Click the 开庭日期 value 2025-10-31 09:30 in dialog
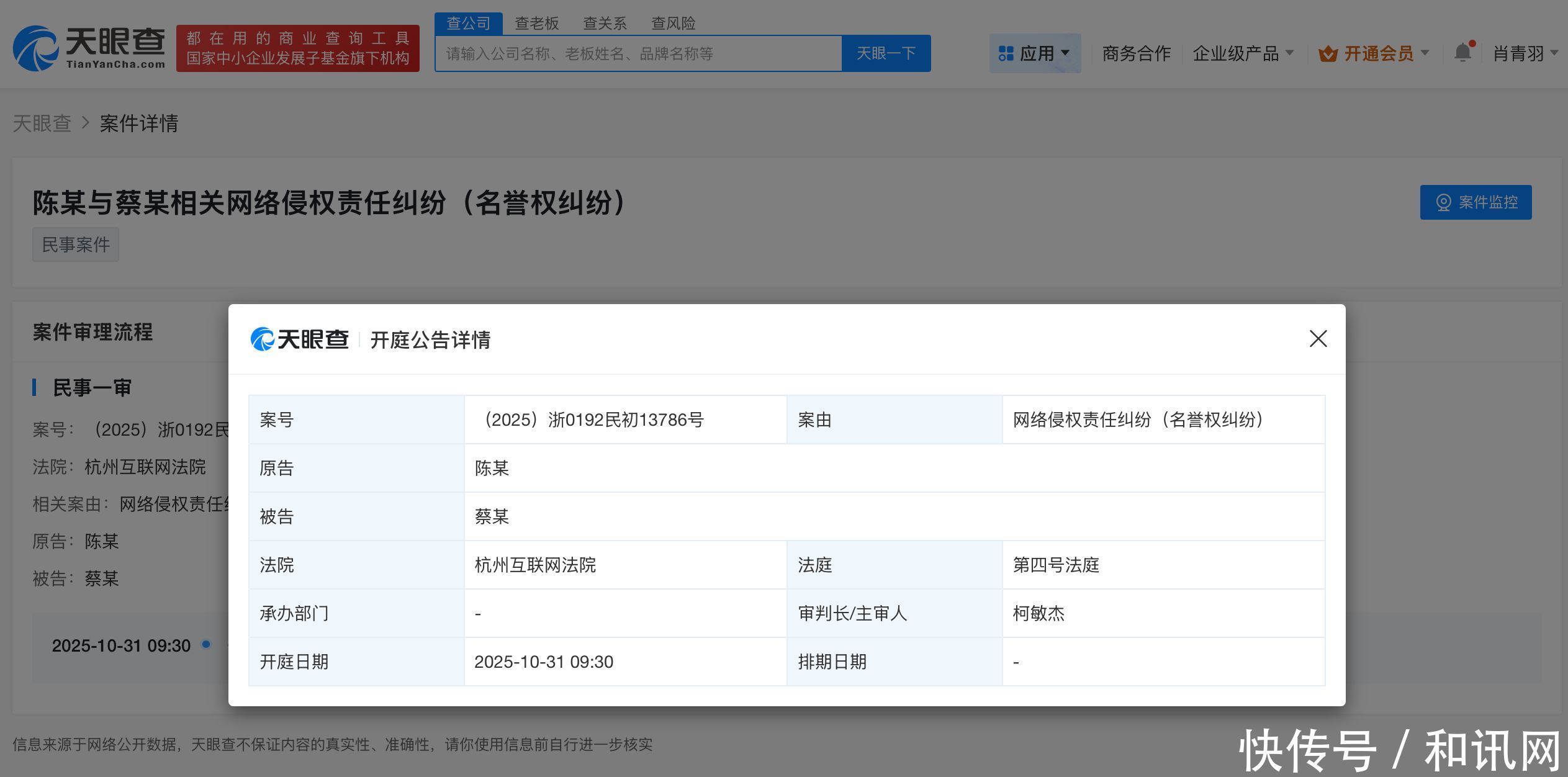The width and height of the screenshot is (1568, 777). pyautogui.click(x=544, y=662)
